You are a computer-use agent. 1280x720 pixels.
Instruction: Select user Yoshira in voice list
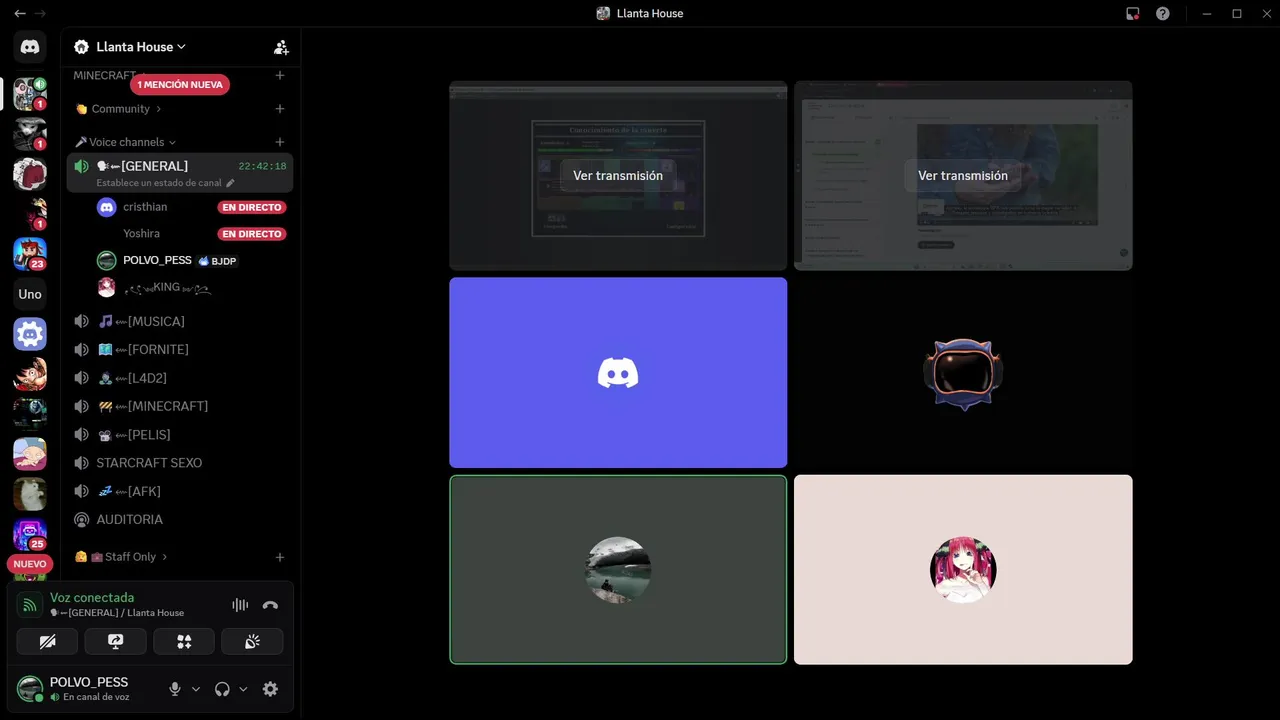(190, 234)
